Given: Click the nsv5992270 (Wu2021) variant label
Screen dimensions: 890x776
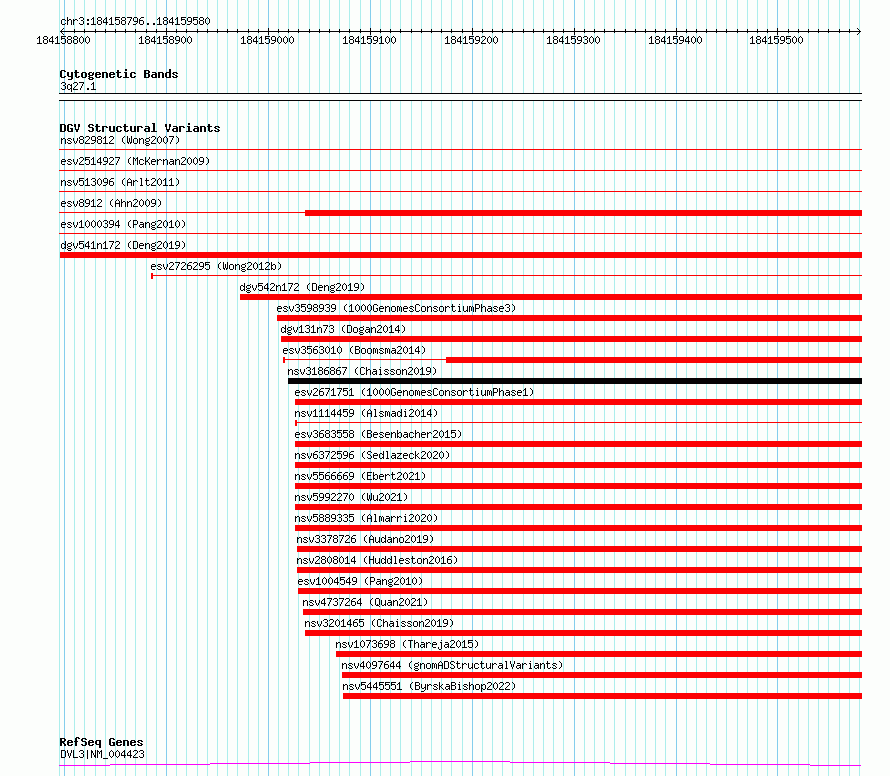Looking at the screenshot, I should pyautogui.click(x=351, y=497).
